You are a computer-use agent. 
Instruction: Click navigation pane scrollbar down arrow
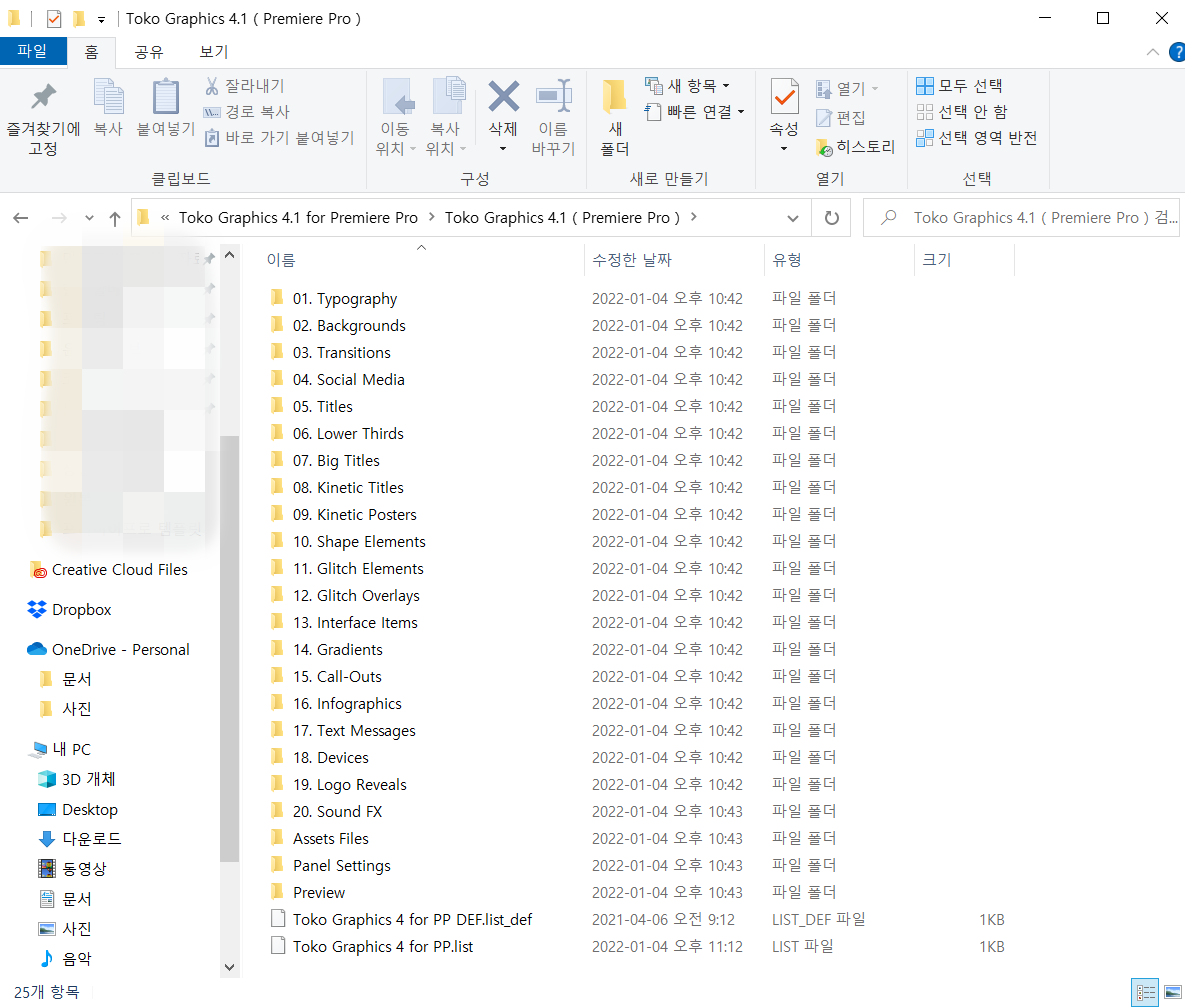pyautogui.click(x=230, y=967)
